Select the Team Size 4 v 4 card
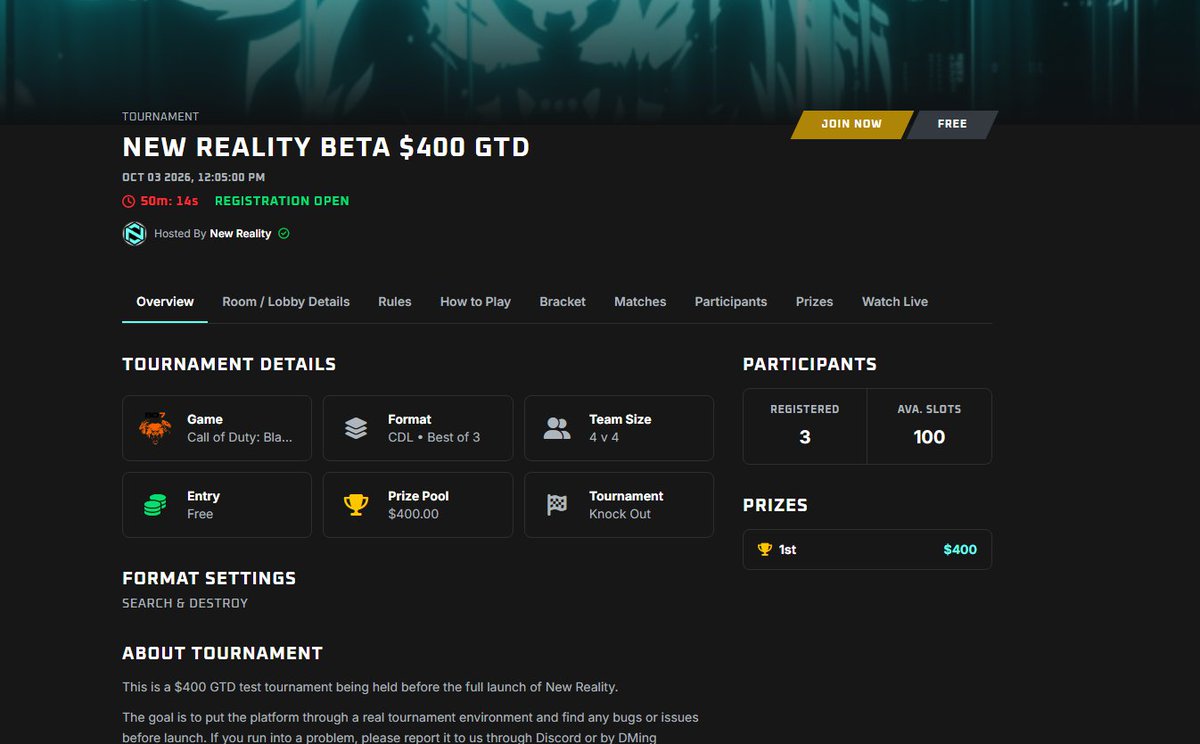This screenshot has height=744, width=1200. pos(619,428)
